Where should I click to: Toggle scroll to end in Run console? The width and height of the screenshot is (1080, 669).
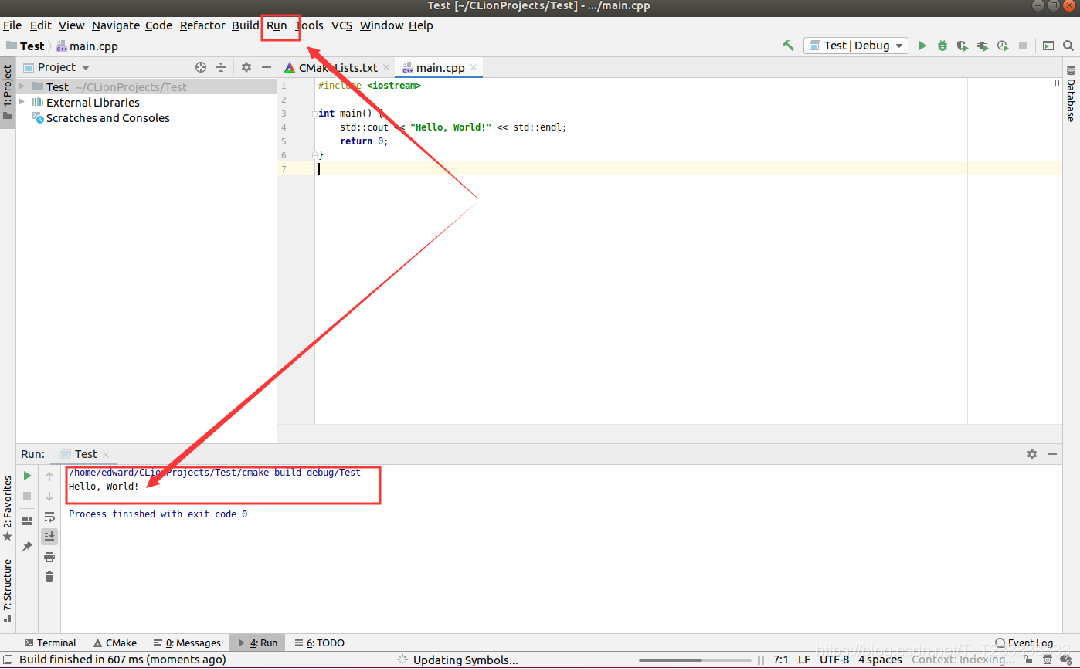50,536
